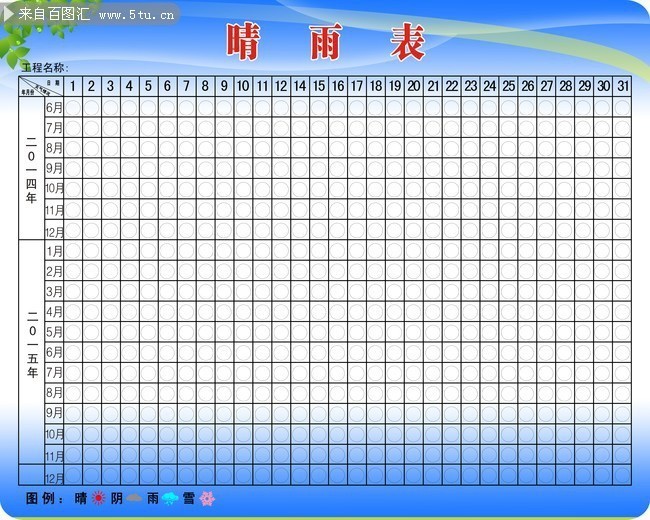Click the blue rain cloud legend icon
This screenshot has width=650, height=520.
(x=170, y=498)
